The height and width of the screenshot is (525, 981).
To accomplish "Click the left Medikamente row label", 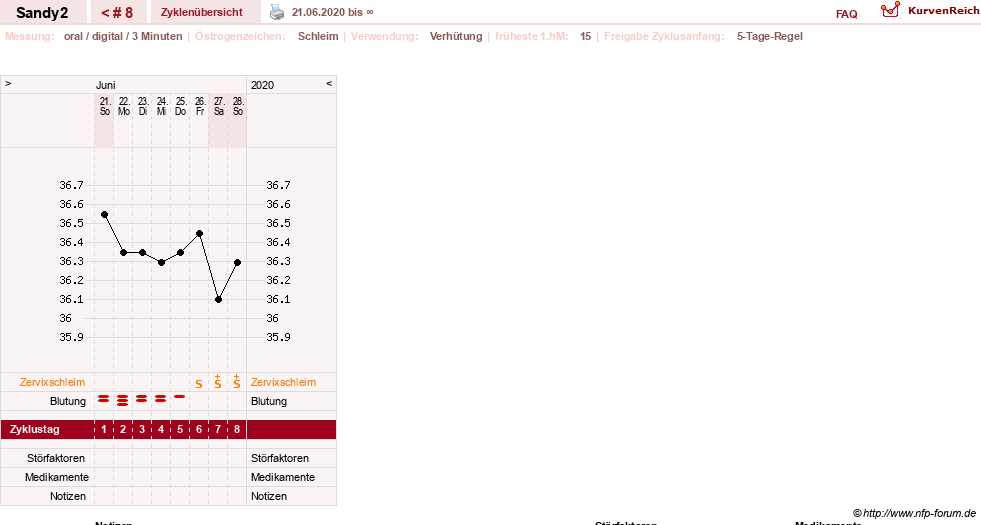I will pos(57,477).
